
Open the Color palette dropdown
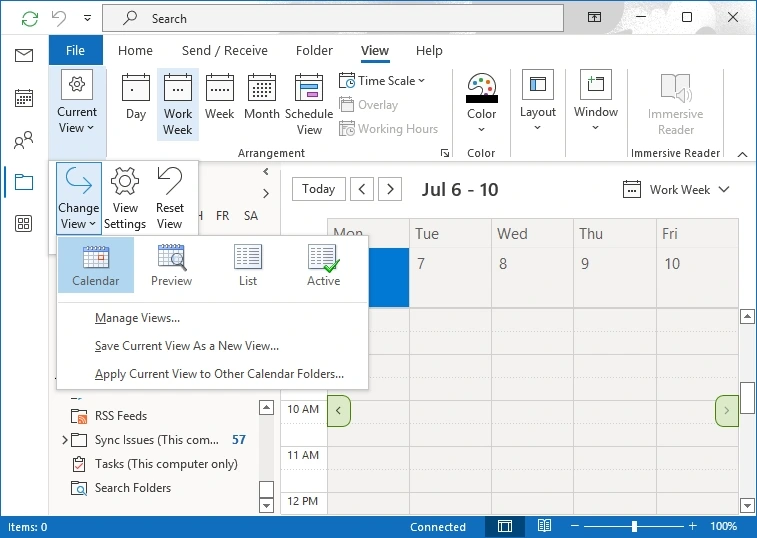pyautogui.click(x=481, y=102)
